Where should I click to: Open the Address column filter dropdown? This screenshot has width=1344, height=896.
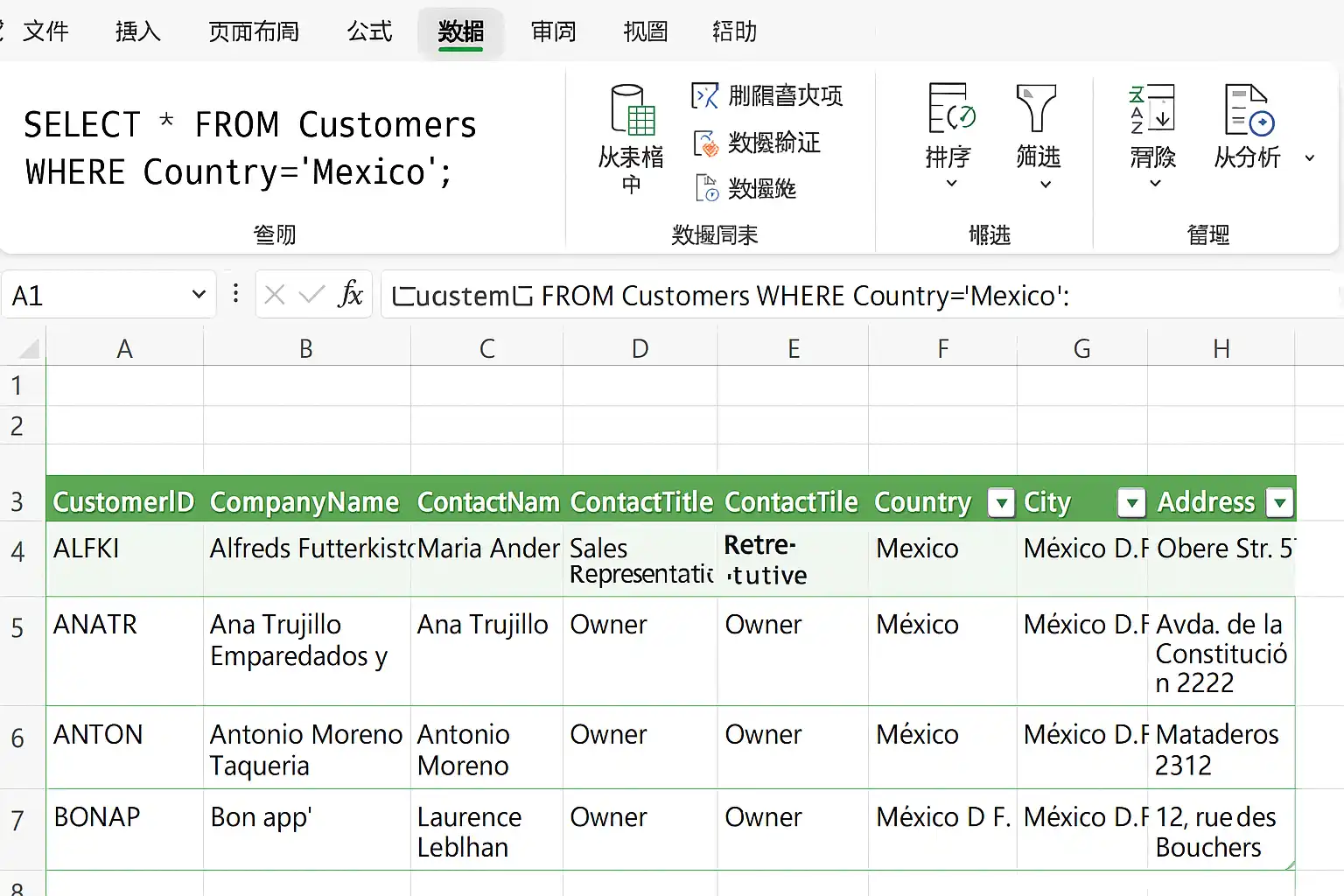1280,502
